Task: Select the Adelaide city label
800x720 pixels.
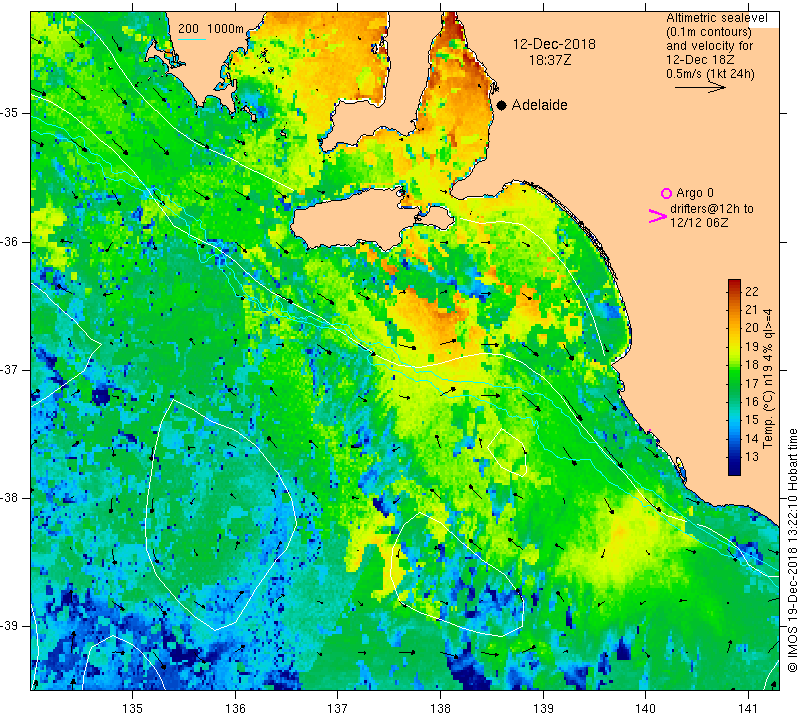Action: [x=539, y=105]
